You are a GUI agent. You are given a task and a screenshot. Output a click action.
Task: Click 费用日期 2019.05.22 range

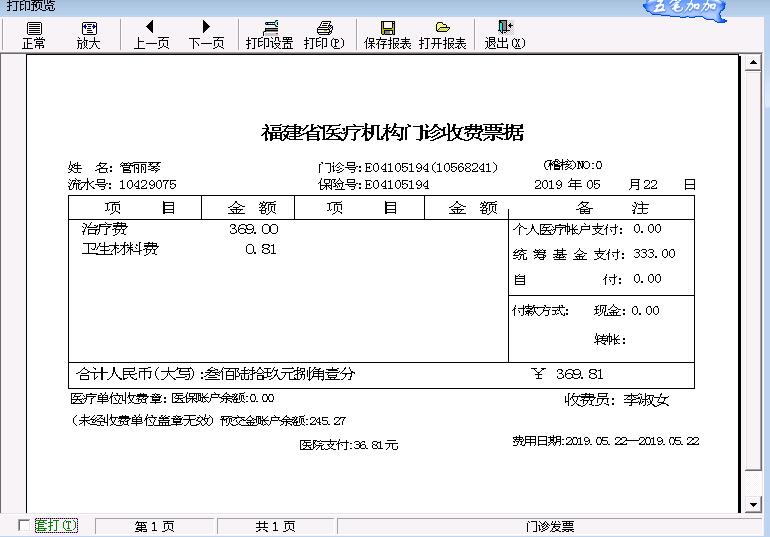(x=605, y=441)
